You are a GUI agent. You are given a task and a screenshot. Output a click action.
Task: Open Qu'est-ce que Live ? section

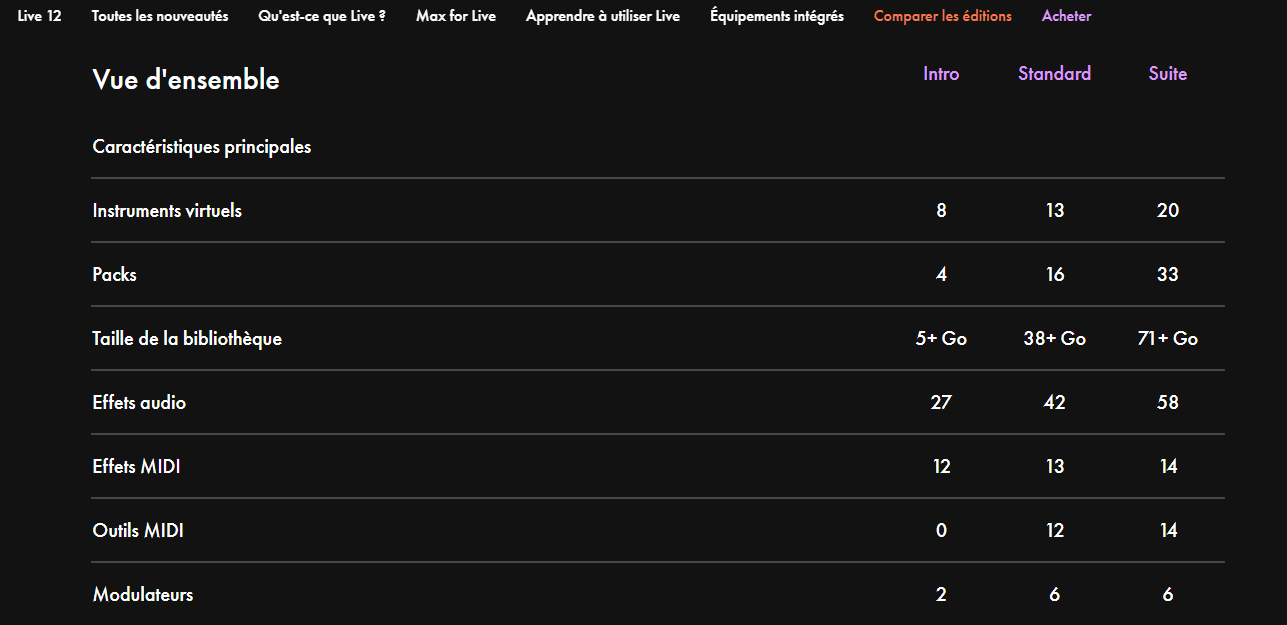(x=322, y=16)
